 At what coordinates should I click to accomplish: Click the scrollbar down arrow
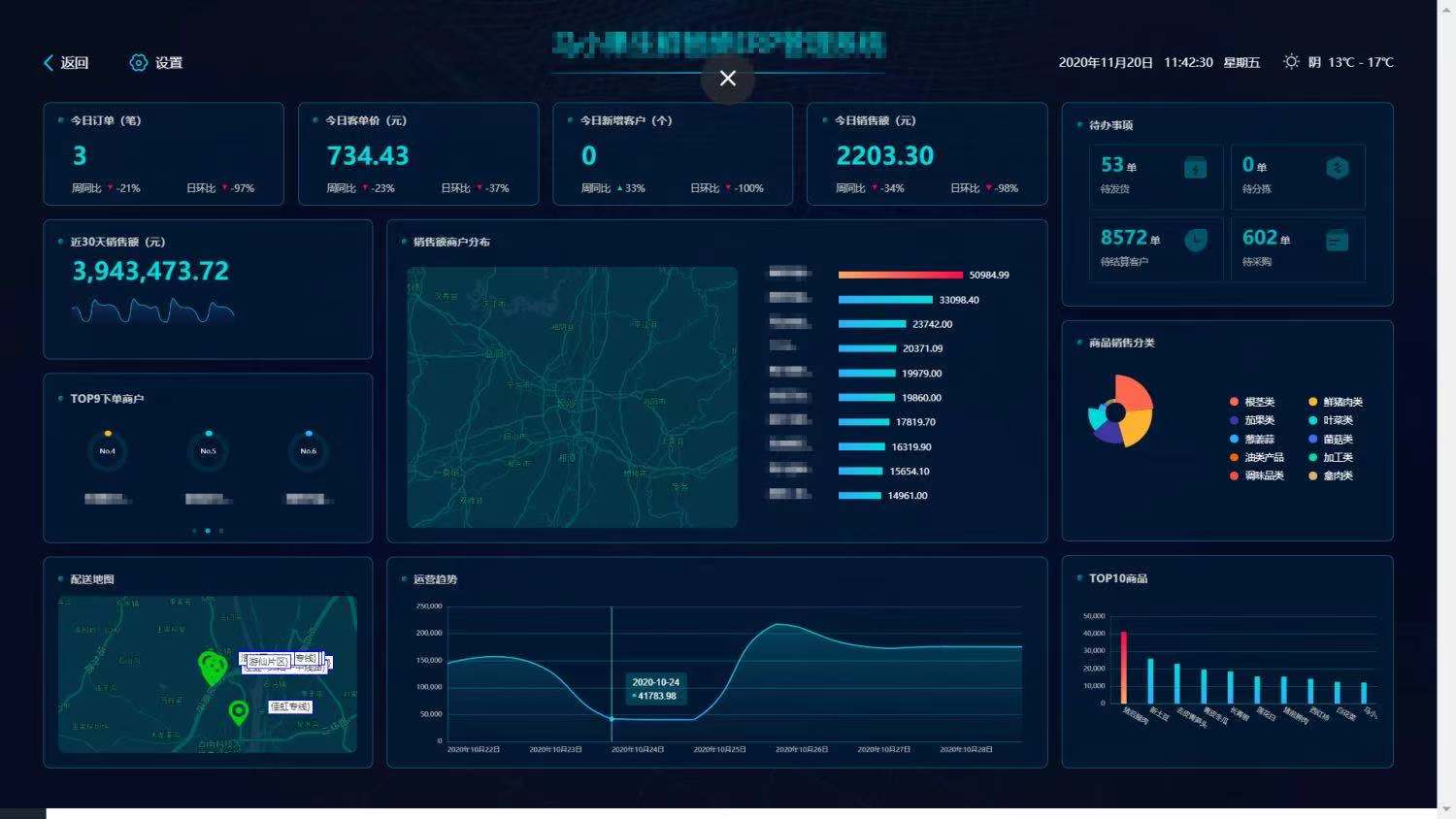(1446, 809)
